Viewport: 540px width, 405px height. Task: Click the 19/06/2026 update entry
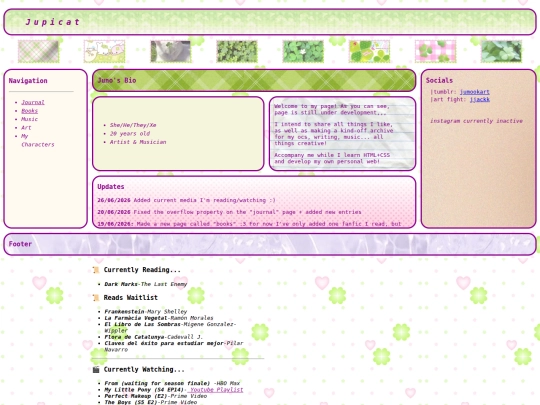pos(249,224)
